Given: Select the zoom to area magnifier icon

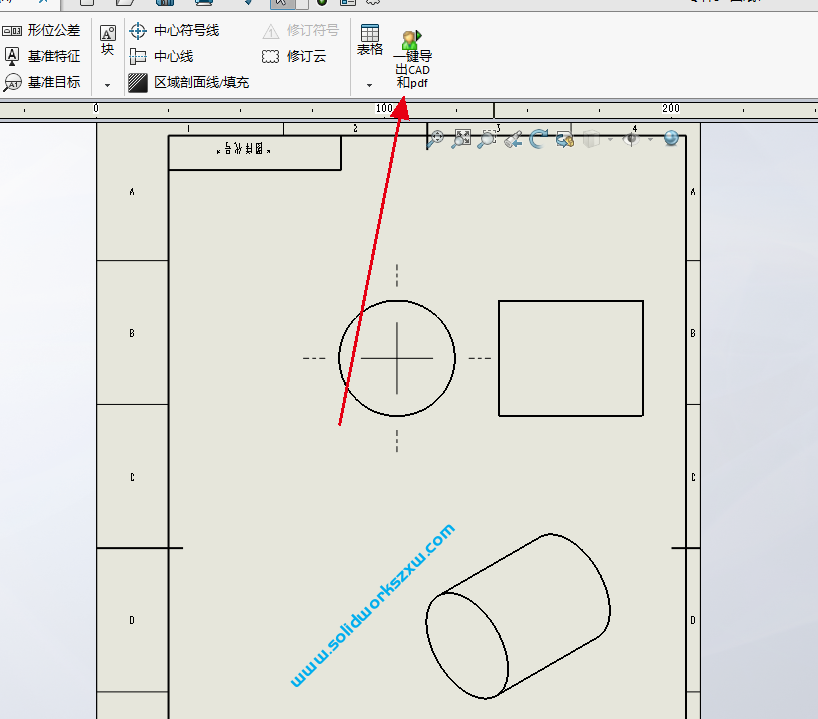Looking at the screenshot, I should point(486,140).
